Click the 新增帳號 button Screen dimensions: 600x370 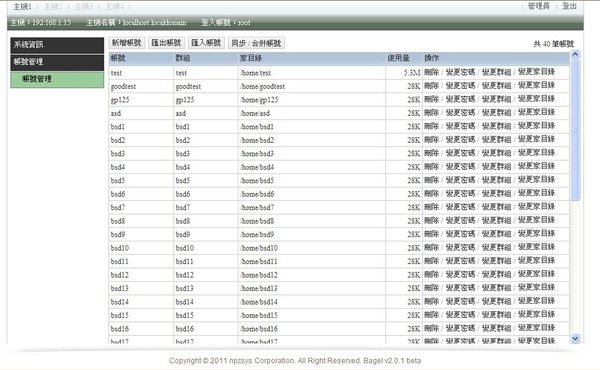[127, 43]
